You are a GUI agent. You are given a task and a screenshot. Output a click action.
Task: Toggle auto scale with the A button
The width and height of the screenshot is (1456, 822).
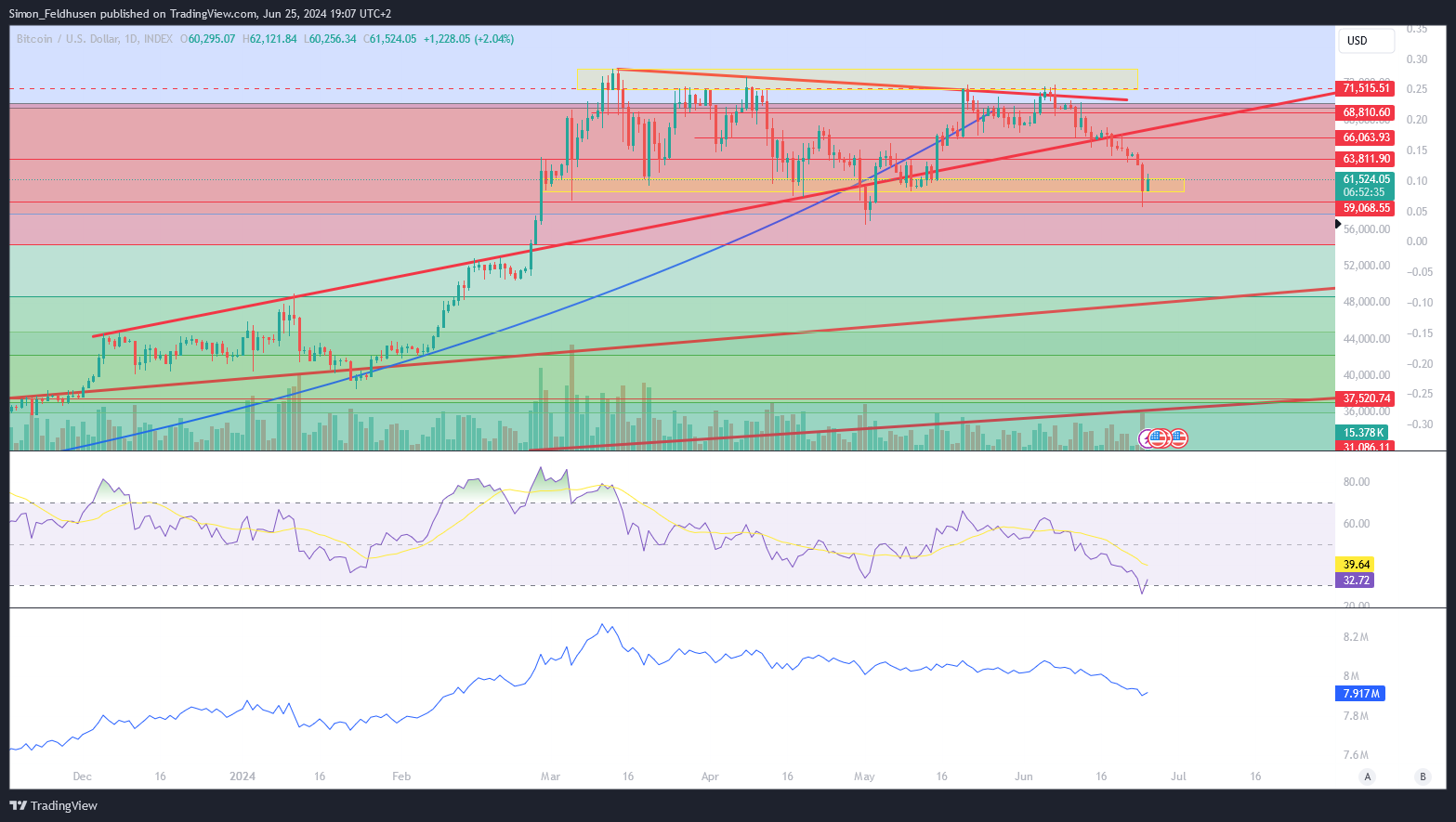1368,776
